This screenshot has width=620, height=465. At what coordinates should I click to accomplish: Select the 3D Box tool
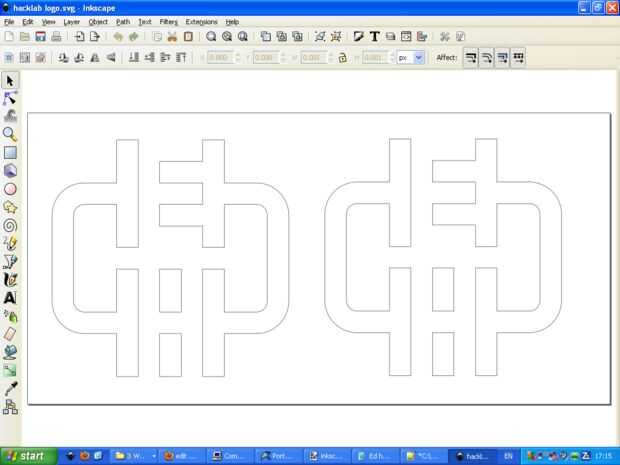tap(10, 171)
